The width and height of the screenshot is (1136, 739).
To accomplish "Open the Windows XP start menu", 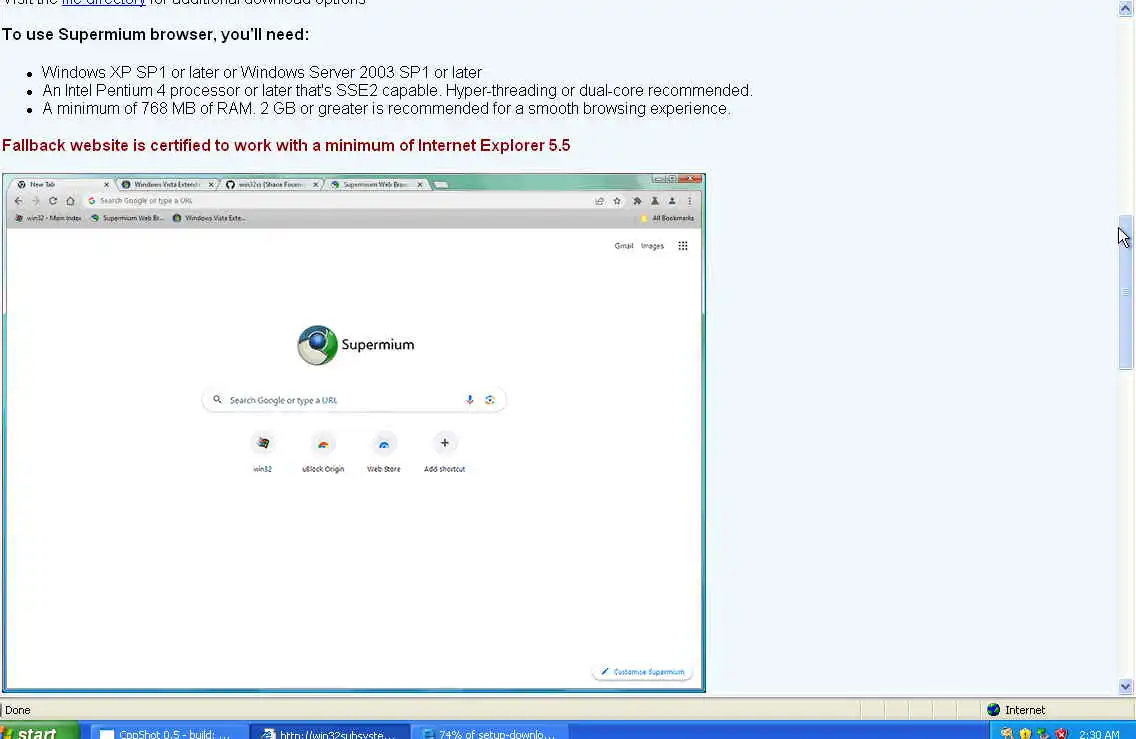I will click(x=40, y=732).
